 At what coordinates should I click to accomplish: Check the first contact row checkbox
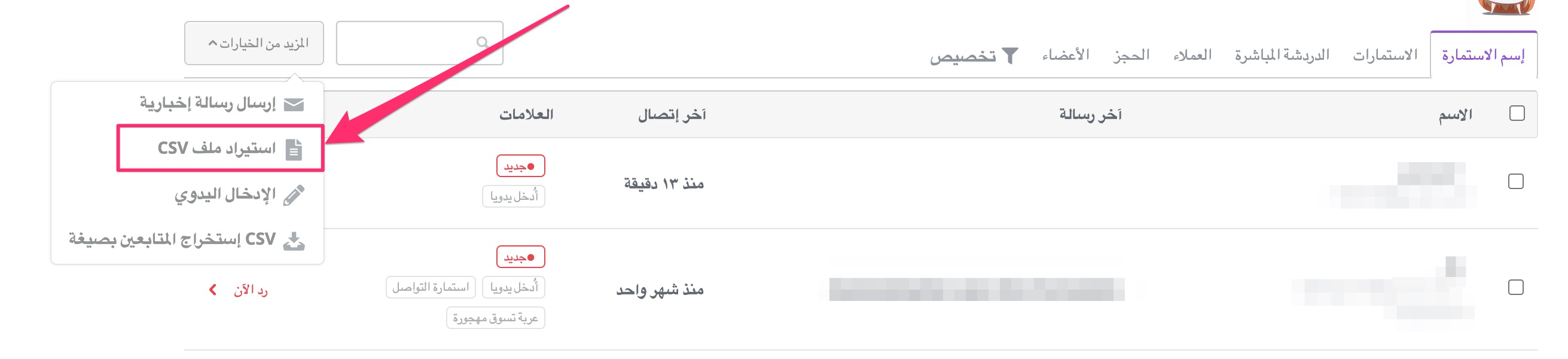1515,182
